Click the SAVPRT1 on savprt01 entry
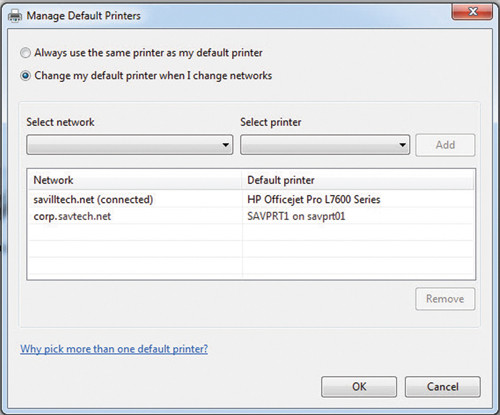Image resolution: width=500 pixels, height=415 pixels. (296, 216)
